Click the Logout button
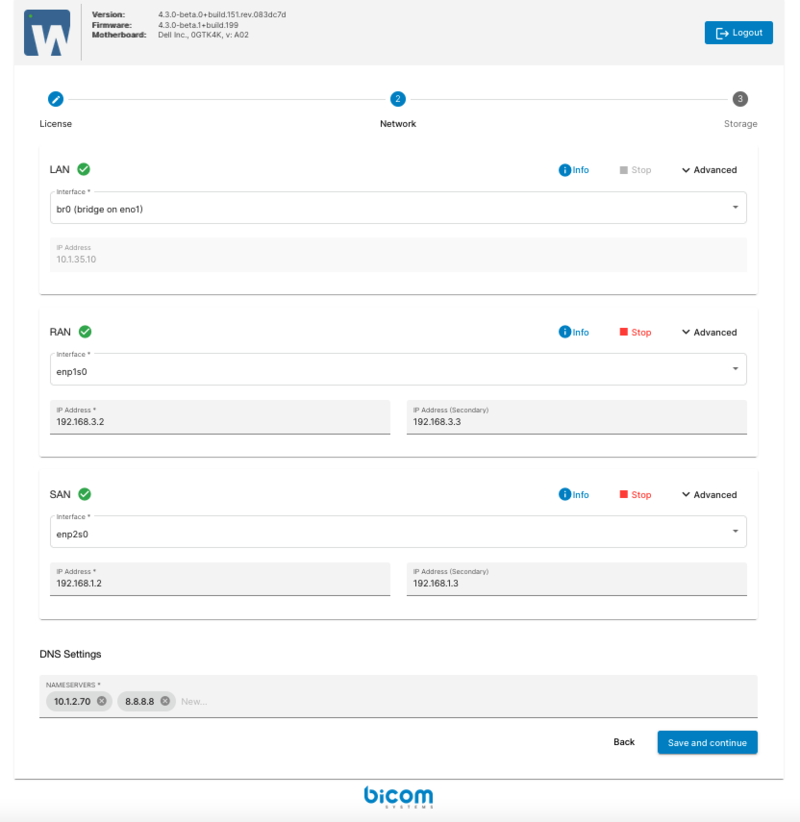This screenshot has width=800, height=822. pos(738,33)
